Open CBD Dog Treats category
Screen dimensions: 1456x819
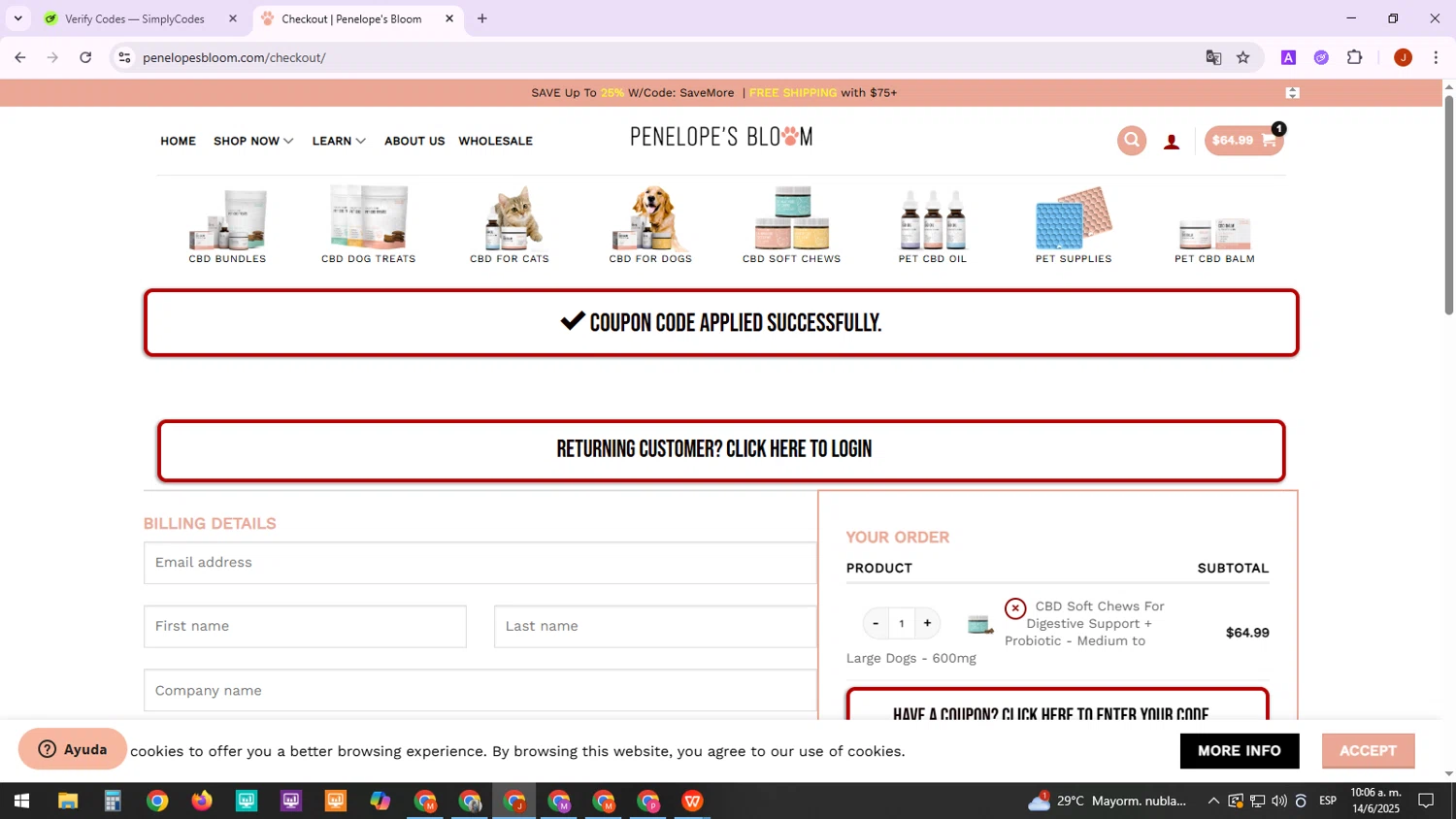coord(368,225)
